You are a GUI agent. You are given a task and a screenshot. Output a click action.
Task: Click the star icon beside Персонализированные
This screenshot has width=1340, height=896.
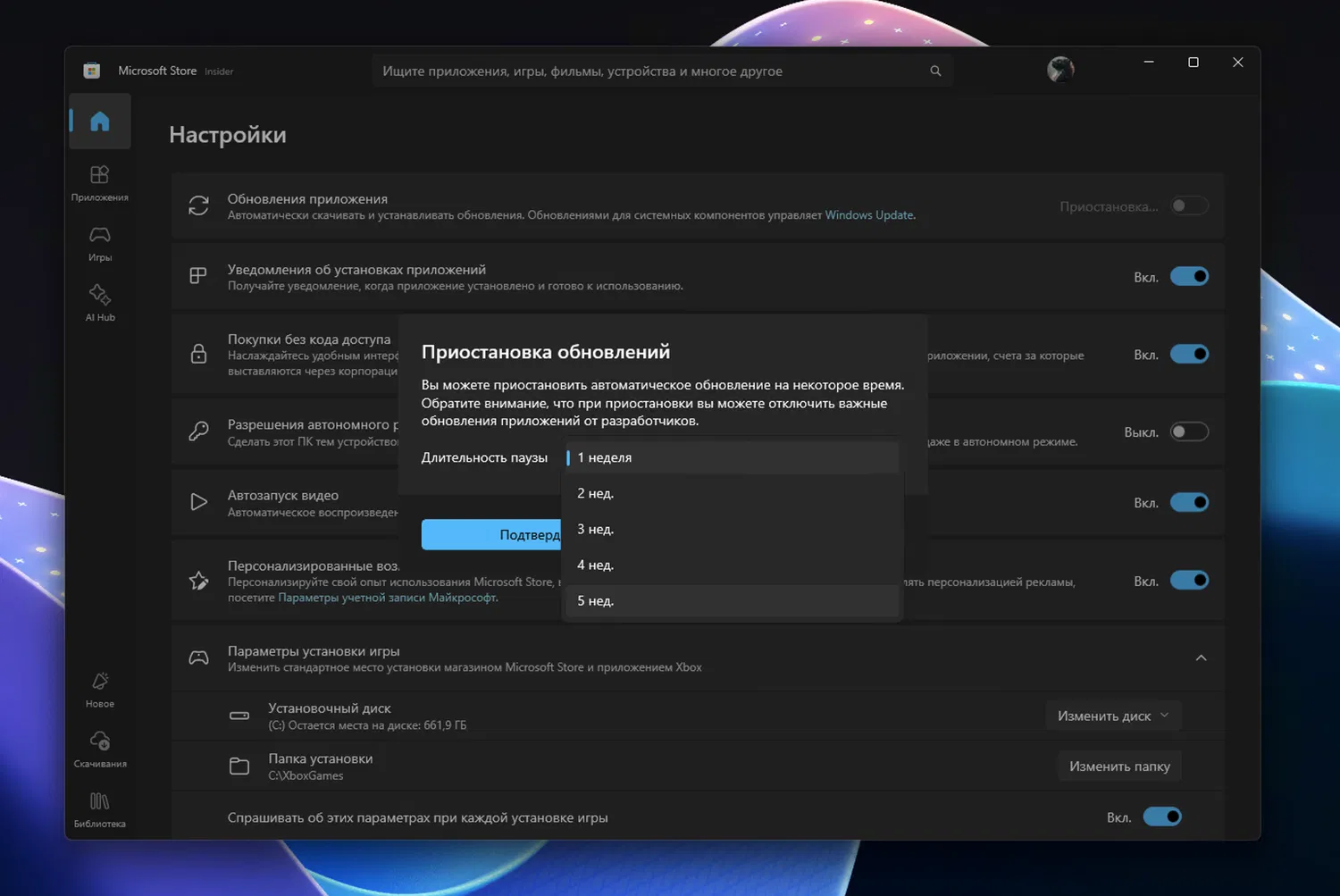point(198,581)
